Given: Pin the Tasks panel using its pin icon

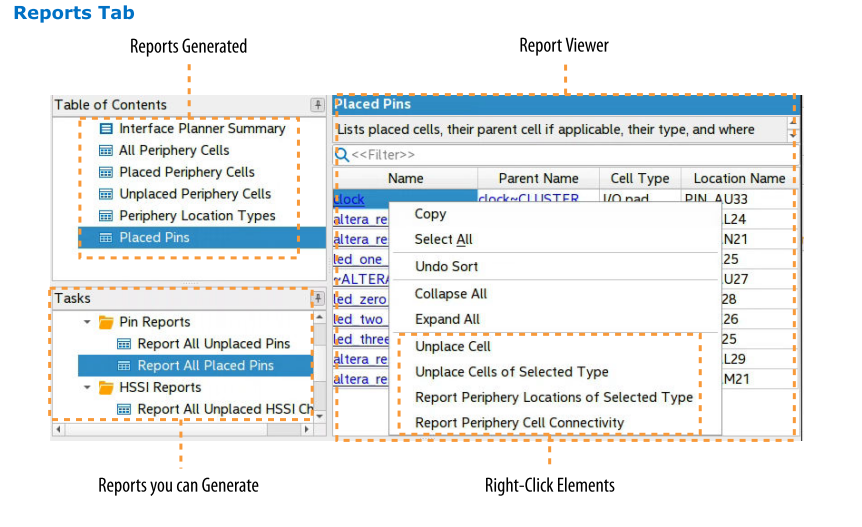Looking at the screenshot, I should tap(317, 299).
